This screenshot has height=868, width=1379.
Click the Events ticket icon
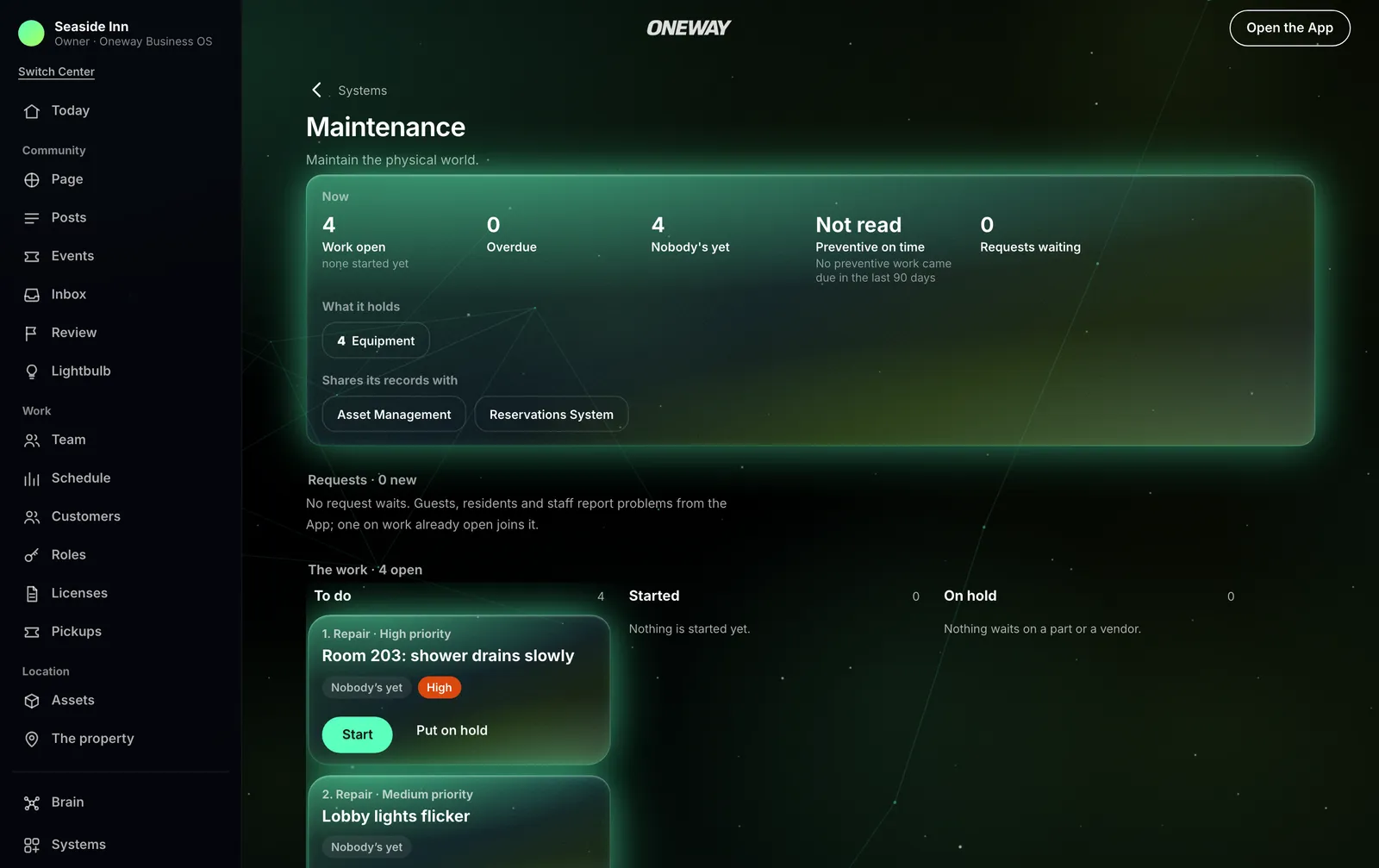tap(32, 257)
